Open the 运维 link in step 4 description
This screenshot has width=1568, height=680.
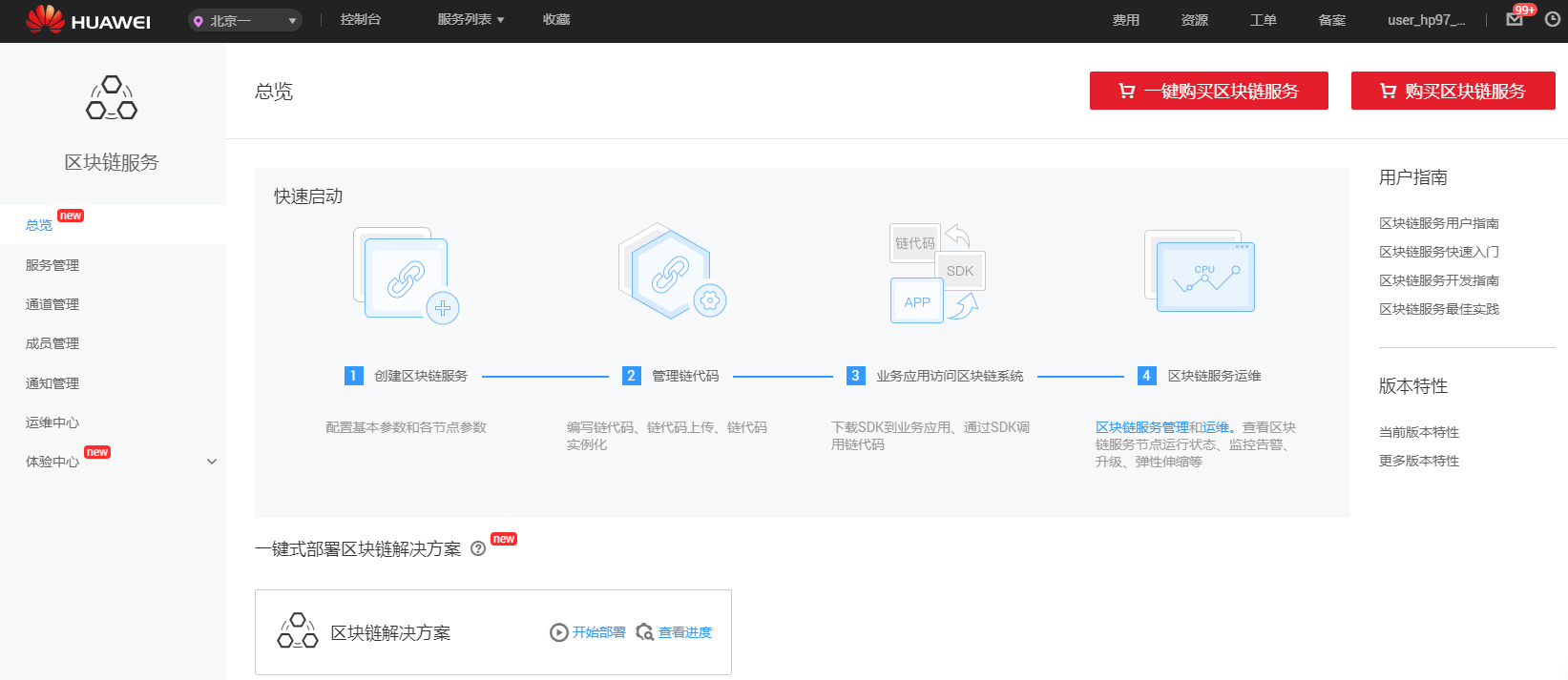coord(1216,427)
